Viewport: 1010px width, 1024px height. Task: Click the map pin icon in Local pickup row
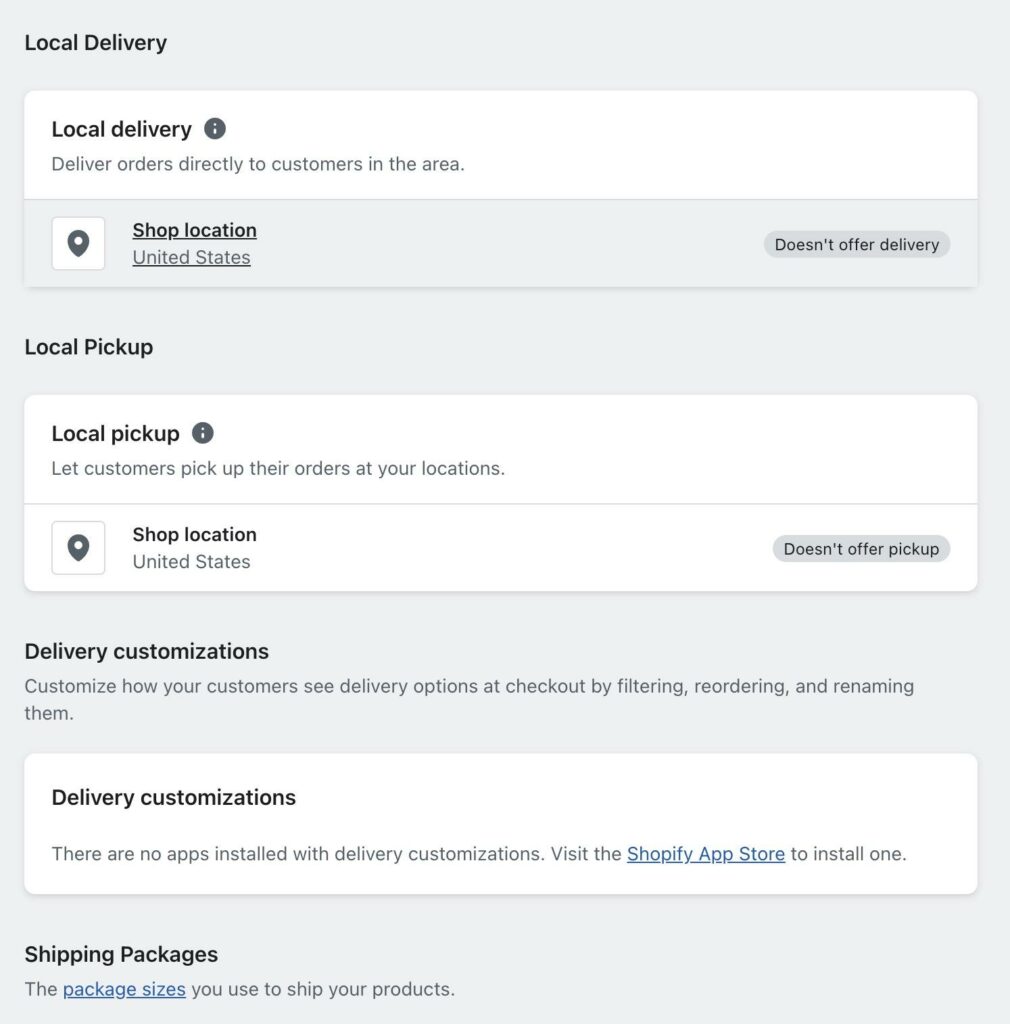click(78, 548)
